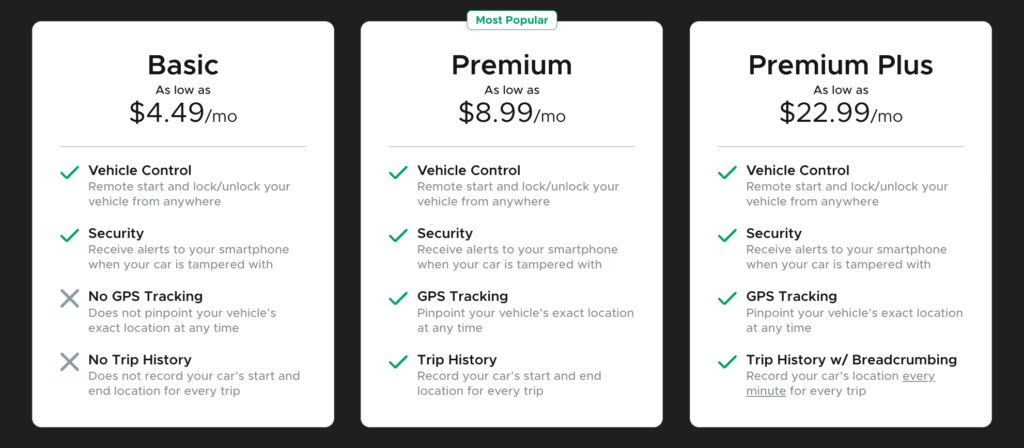Click the checkmark beside Premium Plus Security
Viewport: 1024px width, 448px height.
(x=728, y=235)
